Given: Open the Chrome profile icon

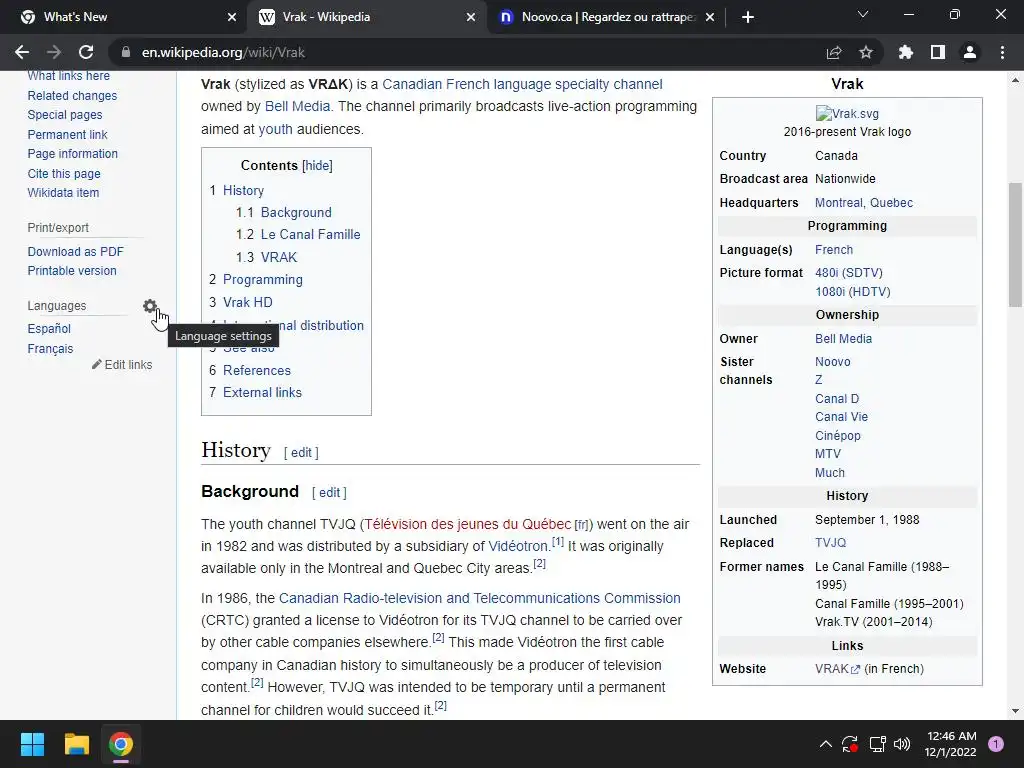Looking at the screenshot, I should (x=970, y=52).
